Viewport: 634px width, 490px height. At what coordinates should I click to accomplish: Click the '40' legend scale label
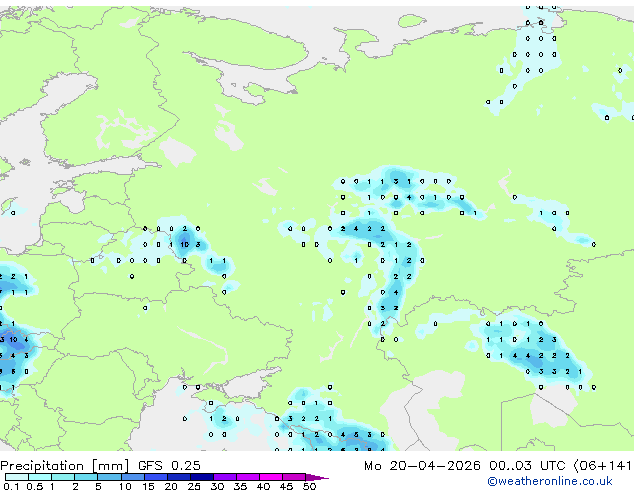click(263, 486)
